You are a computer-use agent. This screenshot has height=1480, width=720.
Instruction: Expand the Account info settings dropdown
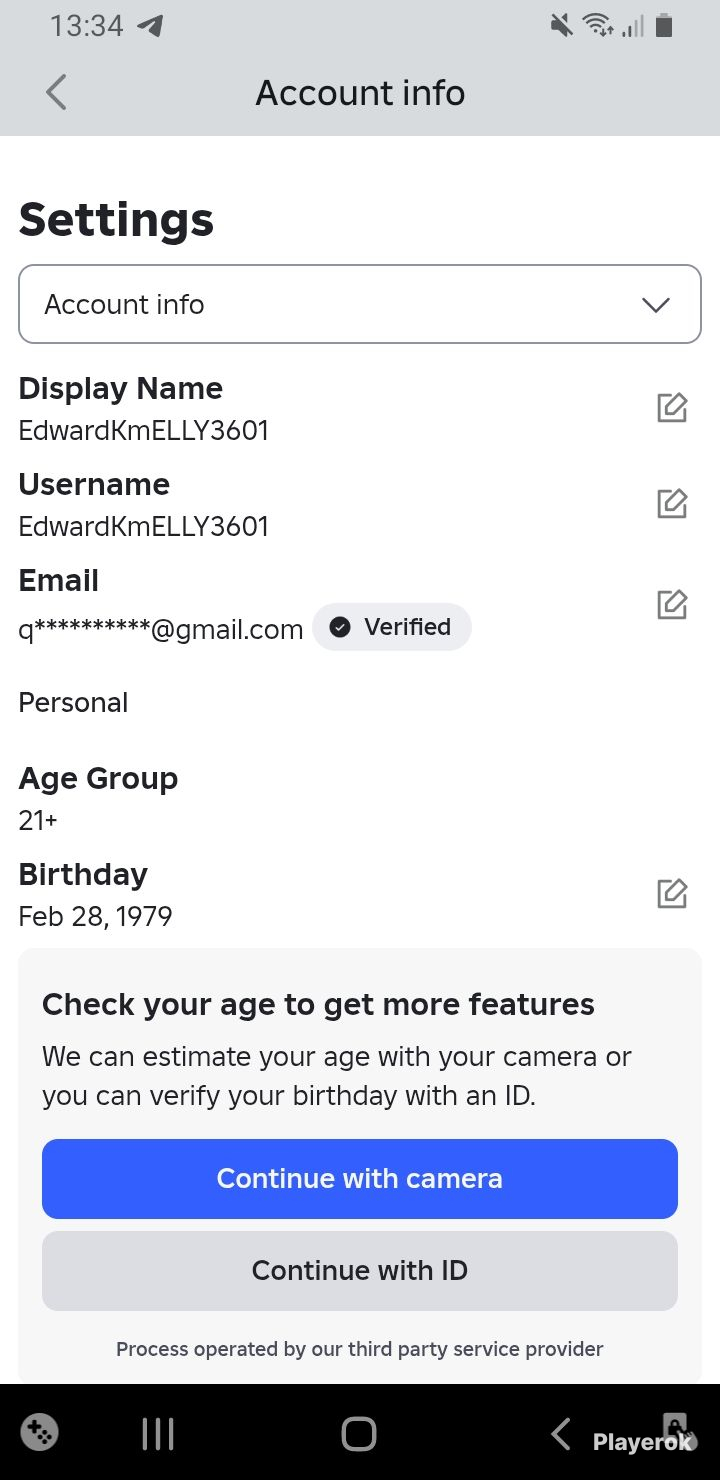click(x=360, y=304)
